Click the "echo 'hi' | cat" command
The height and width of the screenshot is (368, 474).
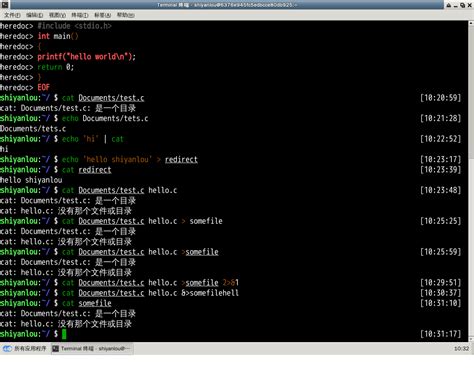93,139
